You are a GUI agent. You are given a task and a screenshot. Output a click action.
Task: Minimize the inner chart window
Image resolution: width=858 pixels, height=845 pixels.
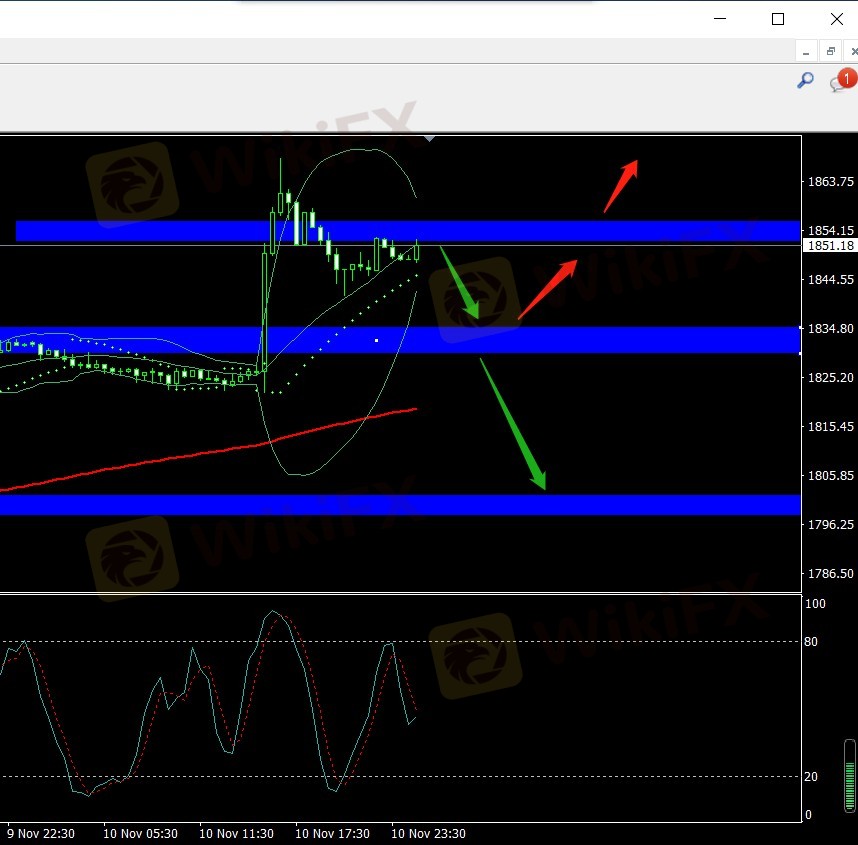click(x=806, y=51)
